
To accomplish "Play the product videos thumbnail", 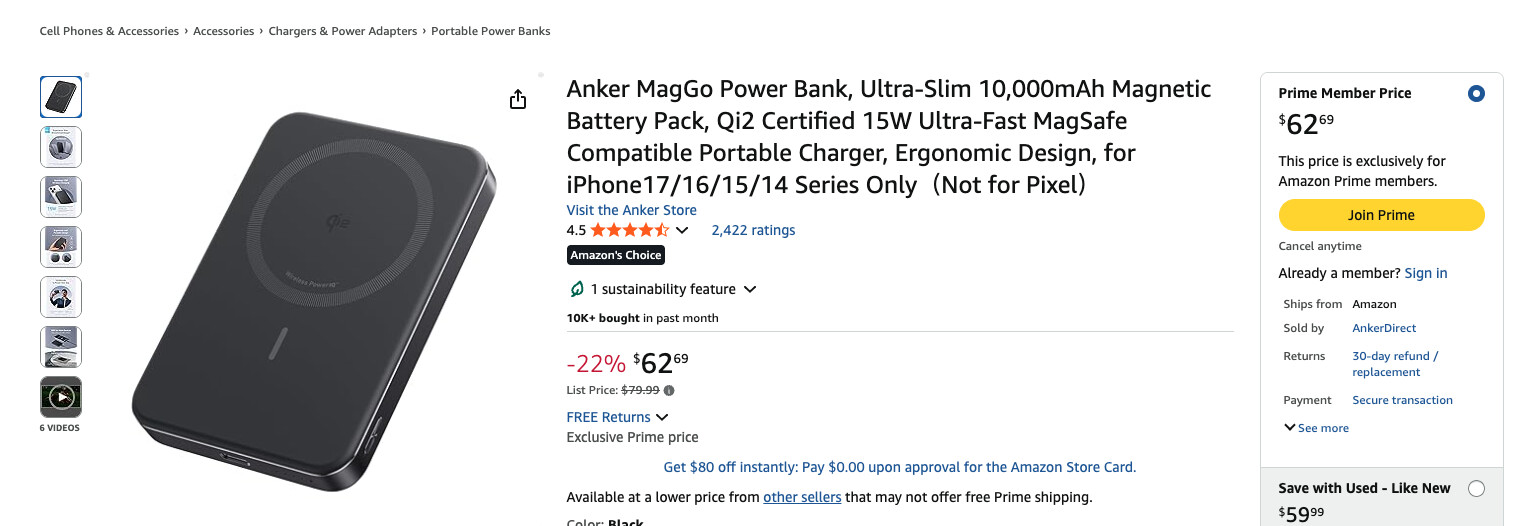I will click(61, 397).
